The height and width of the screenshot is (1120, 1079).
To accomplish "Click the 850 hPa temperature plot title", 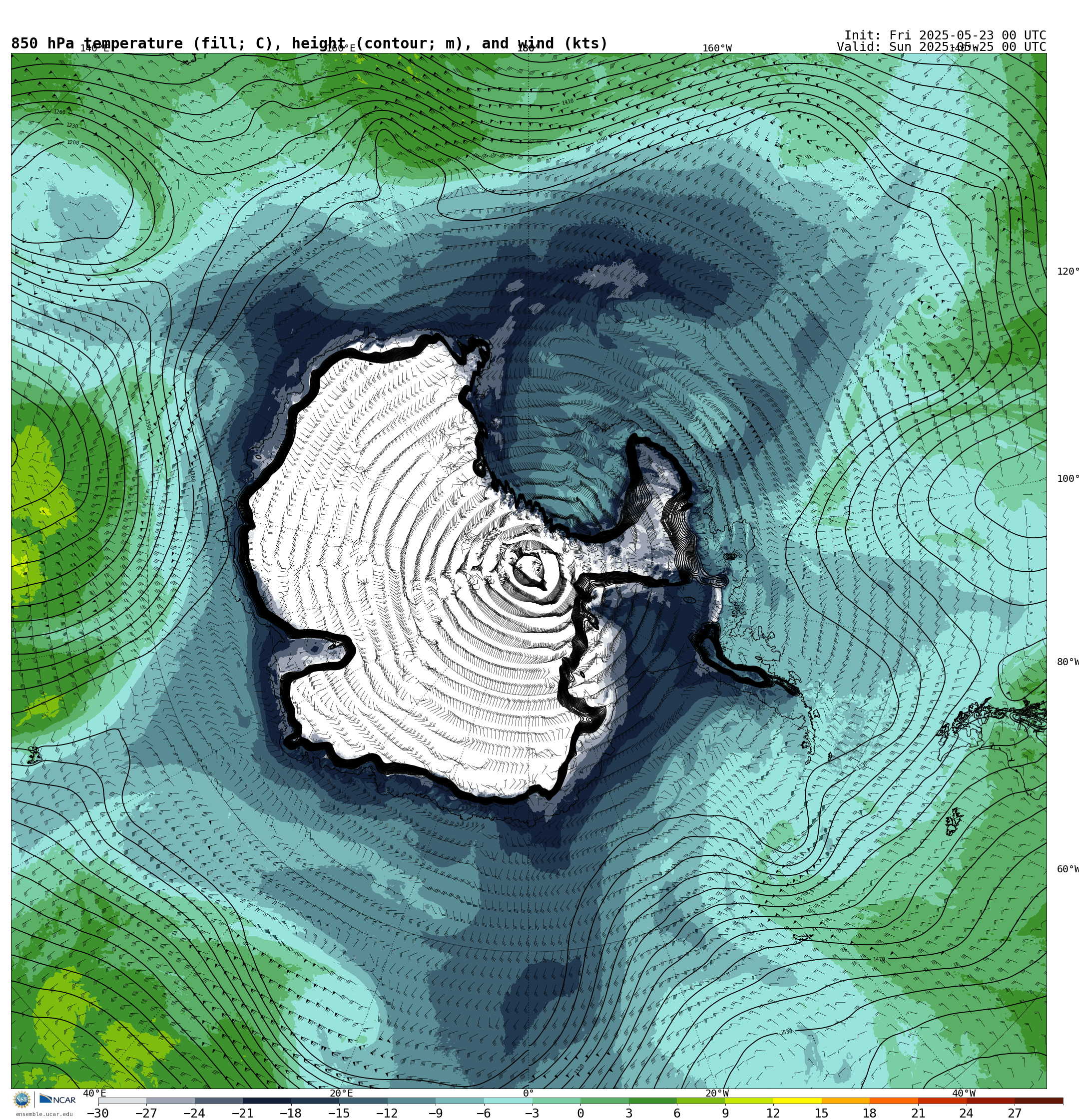I will 309,43.
